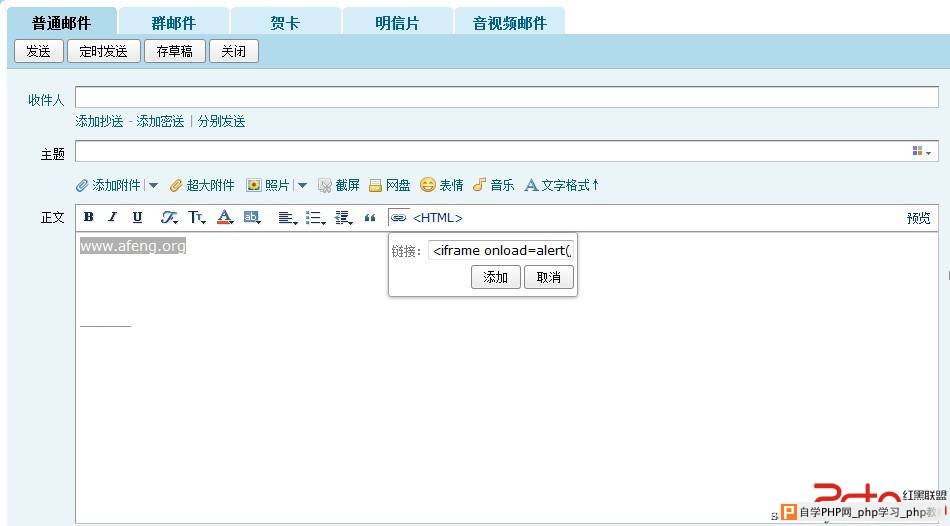
Task: Click the 截屏 screenshot tool
Action: 339,185
